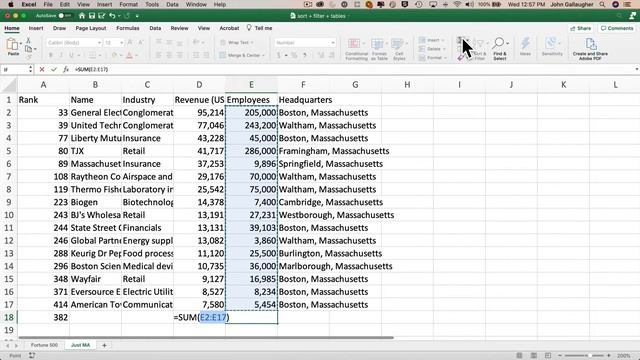The image size is (640, 360).
Task: Switch to the Fortune 500 sheet tab
Action: pos(44,345)
